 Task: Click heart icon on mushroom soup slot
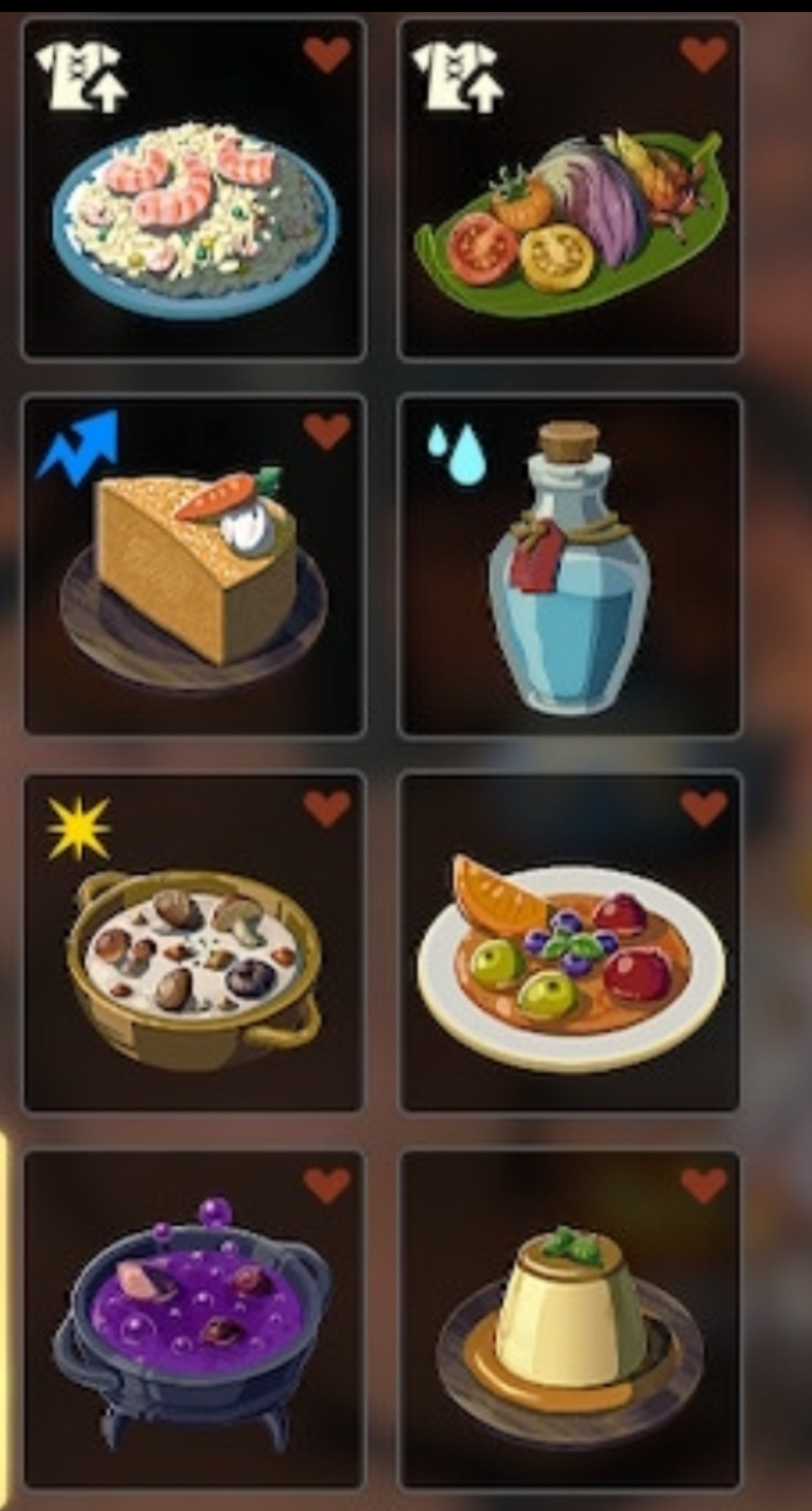pyautogui.click(x=327, y=808)
